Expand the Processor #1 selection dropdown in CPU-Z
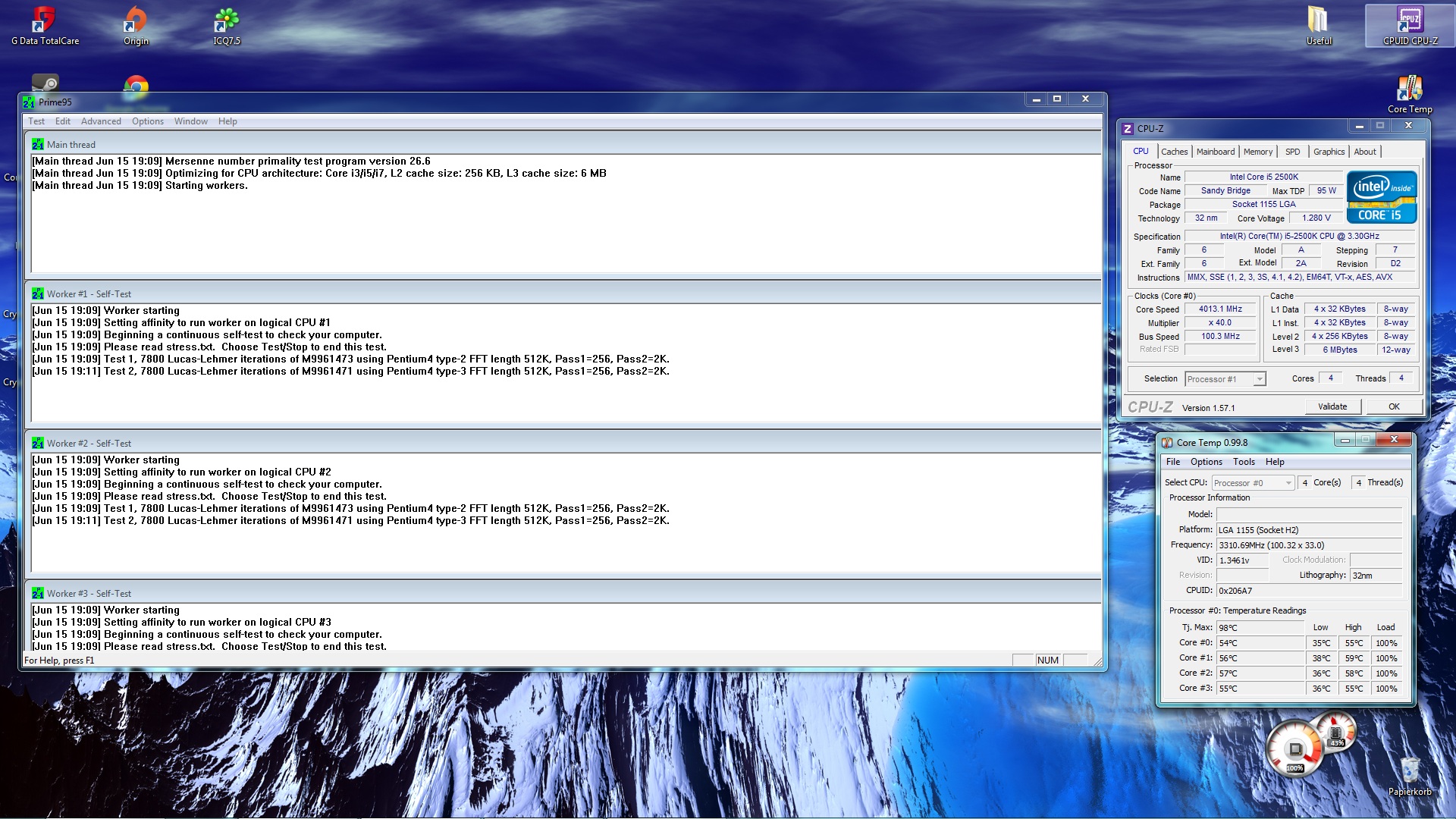Viewport: 1456px width, 819px height. point(1260,379)
